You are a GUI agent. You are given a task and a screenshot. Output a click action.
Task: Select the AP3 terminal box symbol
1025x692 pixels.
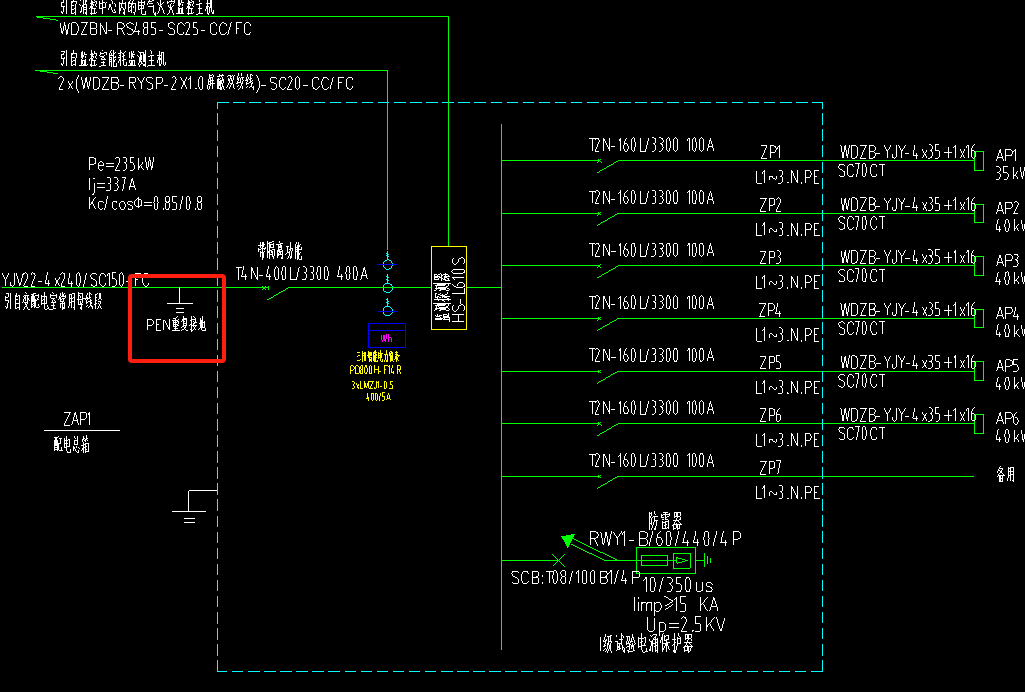click(979, 266)
